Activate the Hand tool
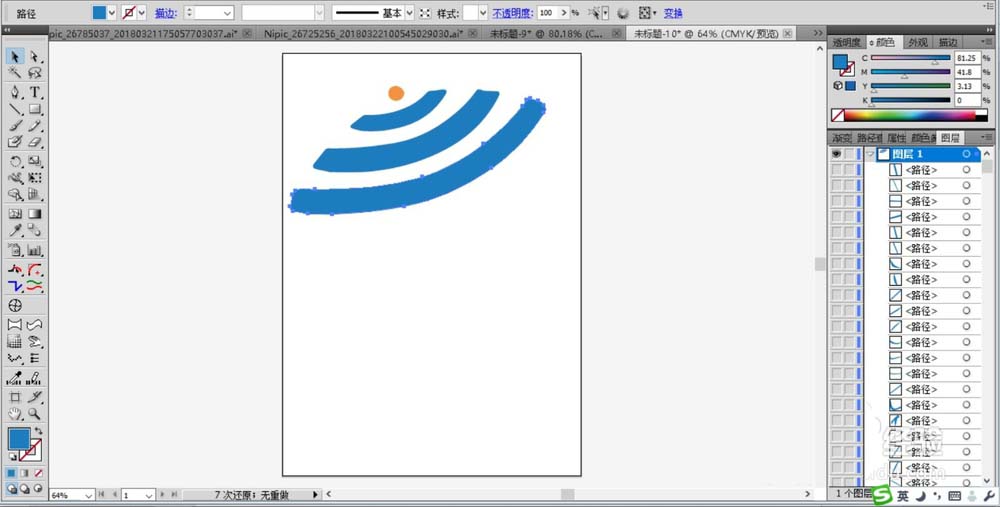Viewport: 1000px width, 507px height. point(15,414)
